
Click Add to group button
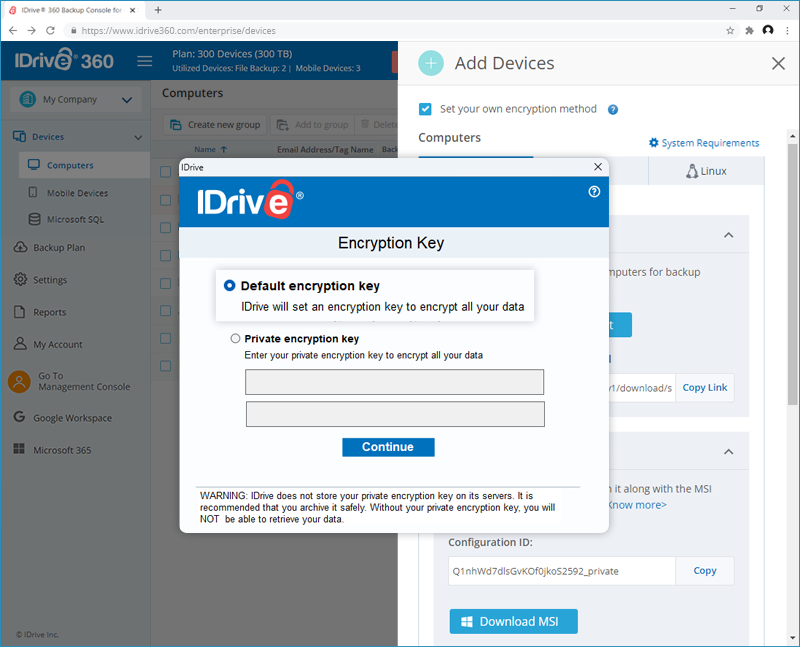(312, 125)
